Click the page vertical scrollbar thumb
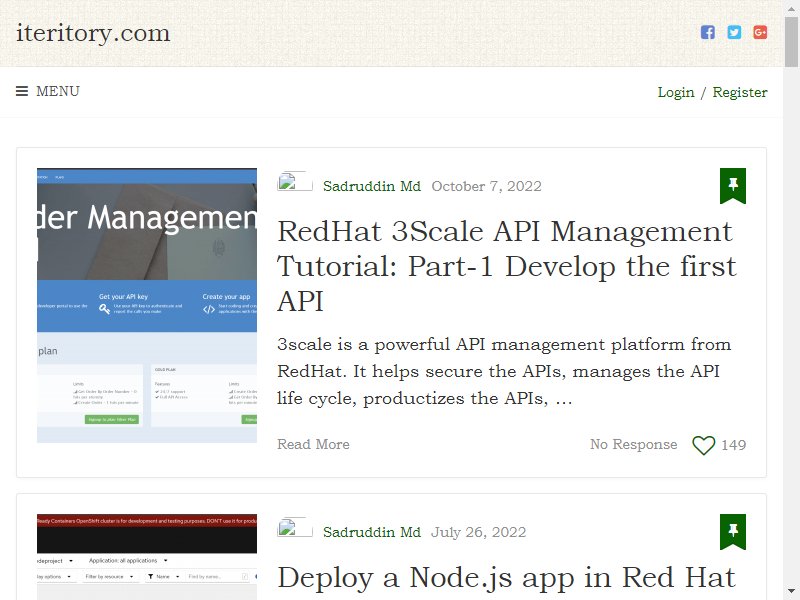Screen dimensions: 800x600 point(792,42)
